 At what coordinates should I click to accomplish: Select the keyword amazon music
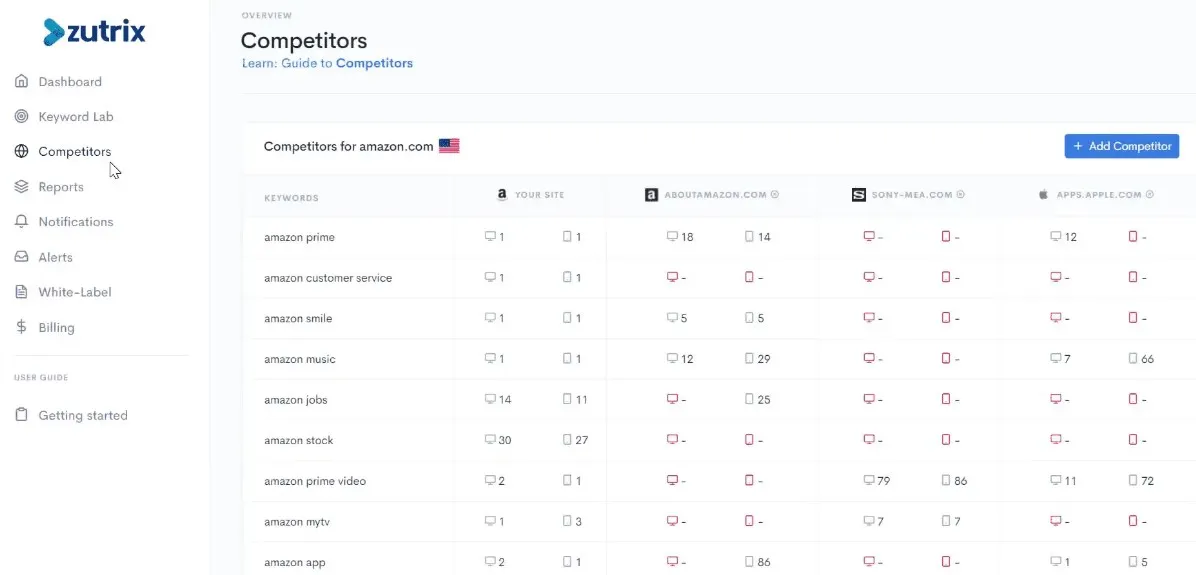click(x=300, y=359)
